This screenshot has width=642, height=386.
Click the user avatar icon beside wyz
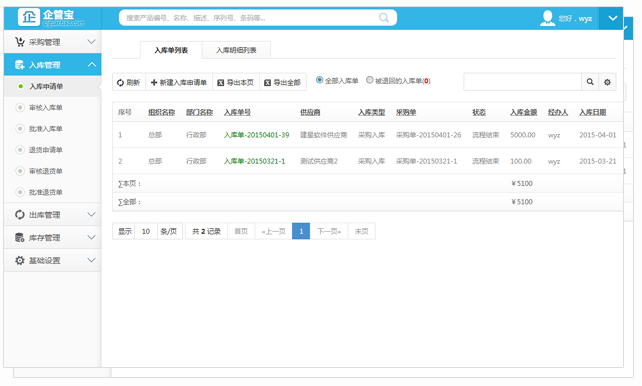[547, 18]
